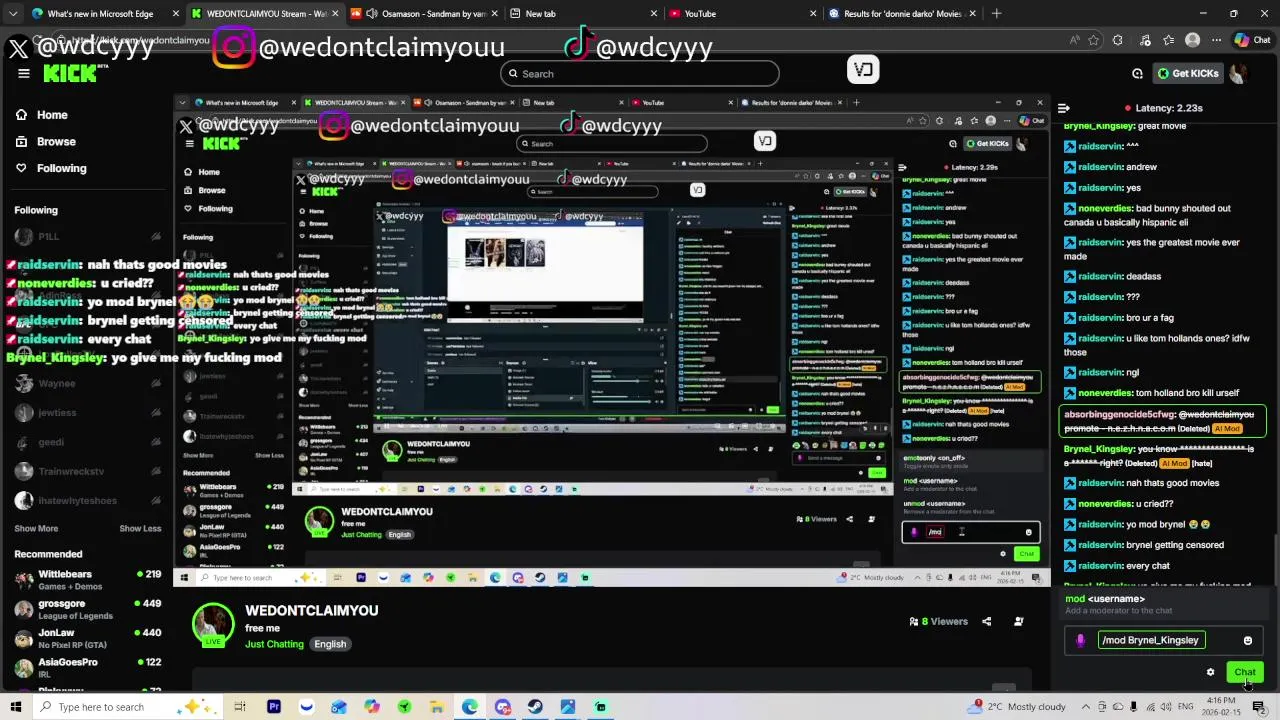Open the emoji picker in chat input
1280x720 pixels.
1247,640
